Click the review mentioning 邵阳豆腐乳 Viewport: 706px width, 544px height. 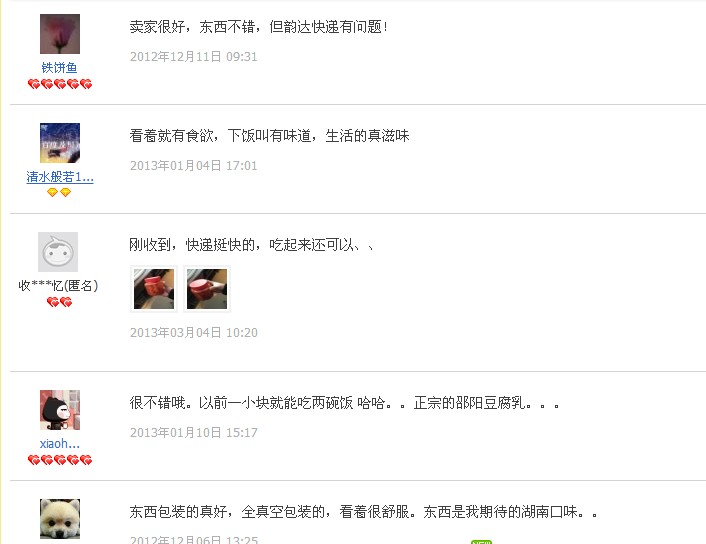(344, 403)
